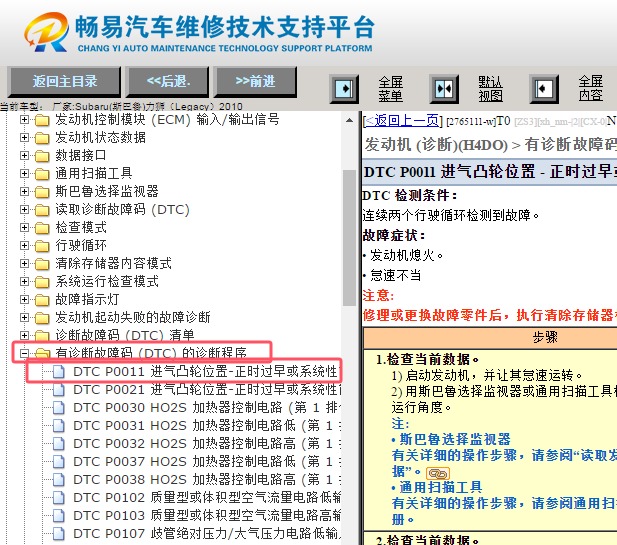Click the folder icon for 通用扫描工具
The height and width of the screenshot is (545, 617).
pyautogui.click(x=42, y=174)
